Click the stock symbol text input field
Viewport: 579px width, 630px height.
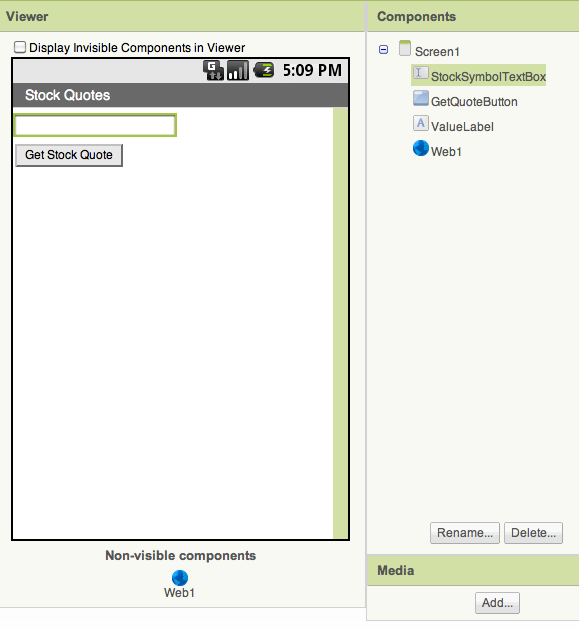[x=95, y=125]
